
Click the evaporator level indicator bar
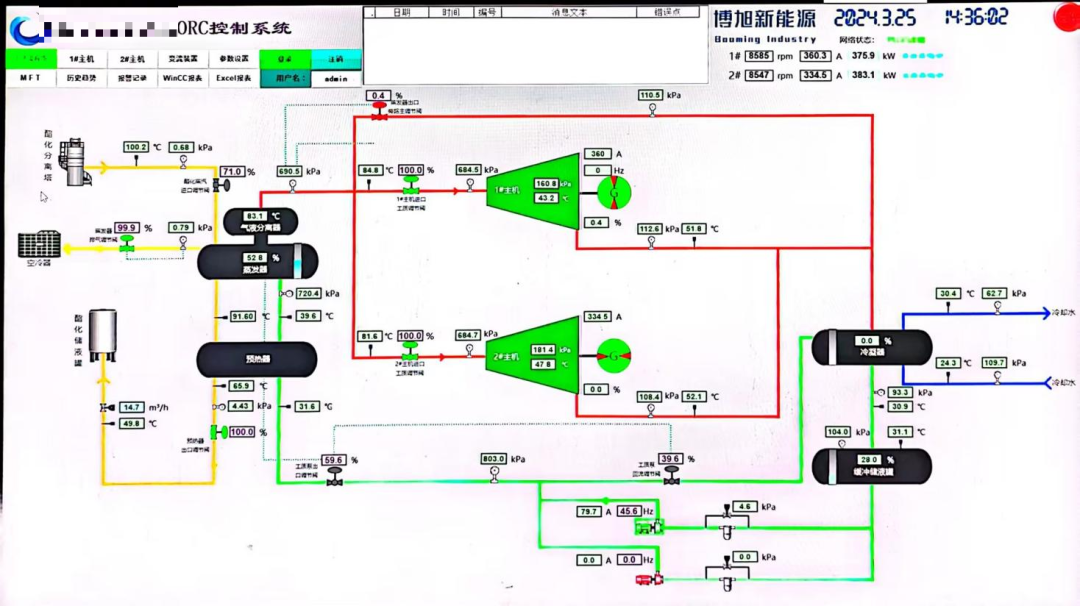(298, 260)
